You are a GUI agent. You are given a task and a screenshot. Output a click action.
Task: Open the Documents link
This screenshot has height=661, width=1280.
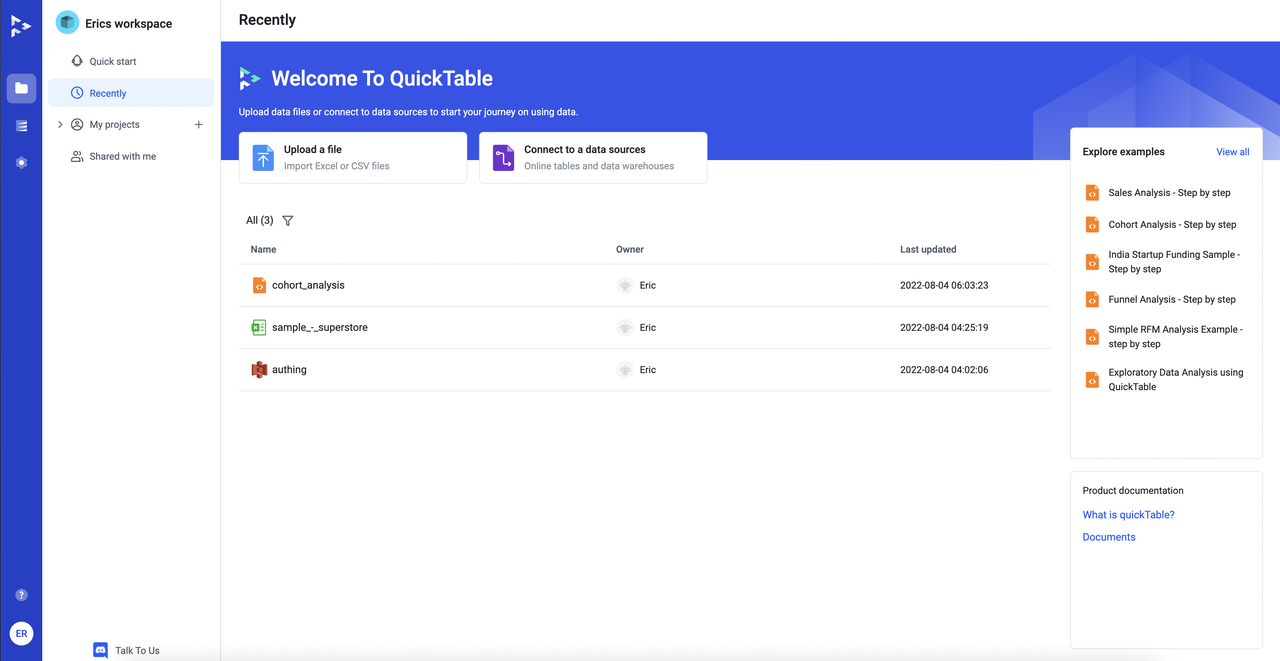pyautogui.click(x=1109, y=537)
